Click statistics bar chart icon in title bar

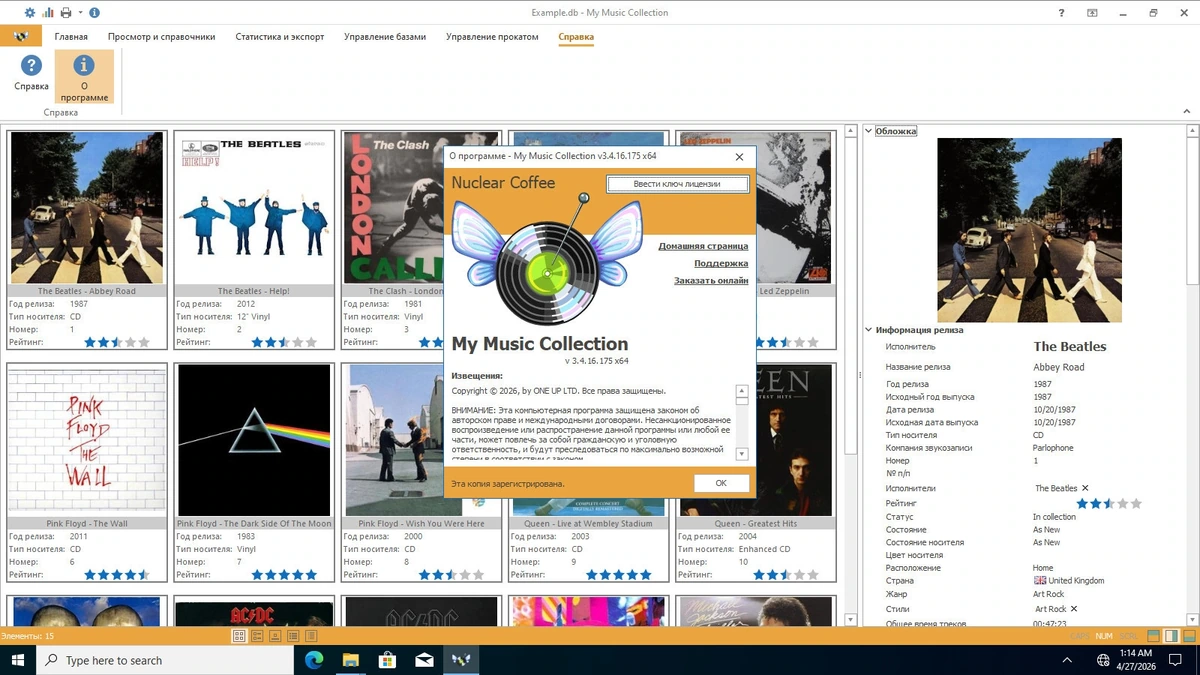(47, 13)
